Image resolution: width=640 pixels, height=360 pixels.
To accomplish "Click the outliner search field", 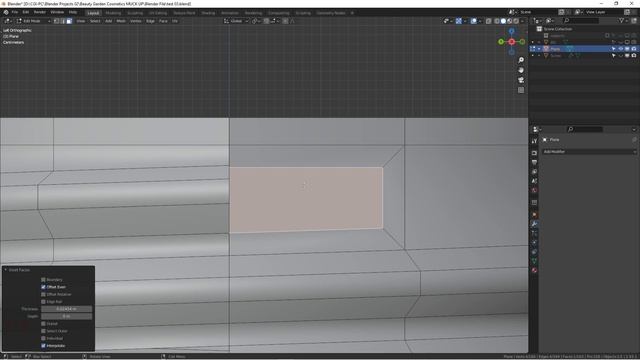I will click(x=581, y=20).
